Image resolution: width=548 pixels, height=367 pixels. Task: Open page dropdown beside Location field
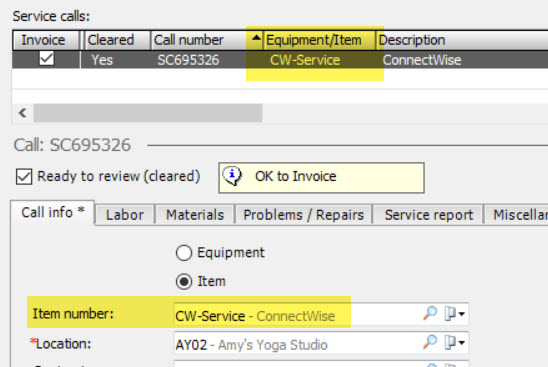(x=454, y=343)
